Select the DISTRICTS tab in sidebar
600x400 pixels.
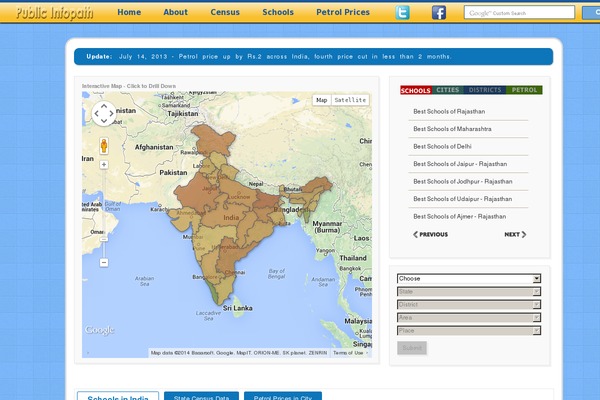tap(484, 90)
